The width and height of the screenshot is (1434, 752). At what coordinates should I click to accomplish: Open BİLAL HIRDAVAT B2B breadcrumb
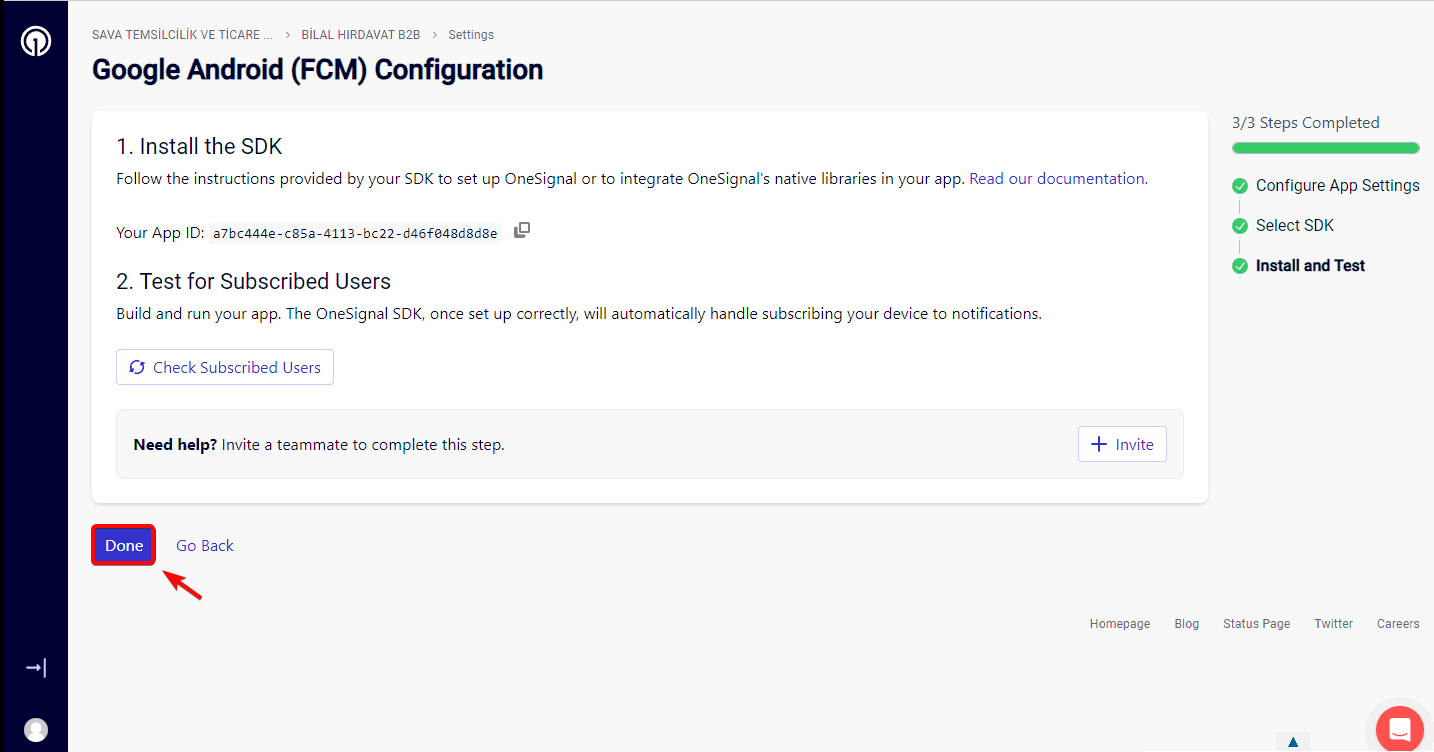tap(361, 34)
